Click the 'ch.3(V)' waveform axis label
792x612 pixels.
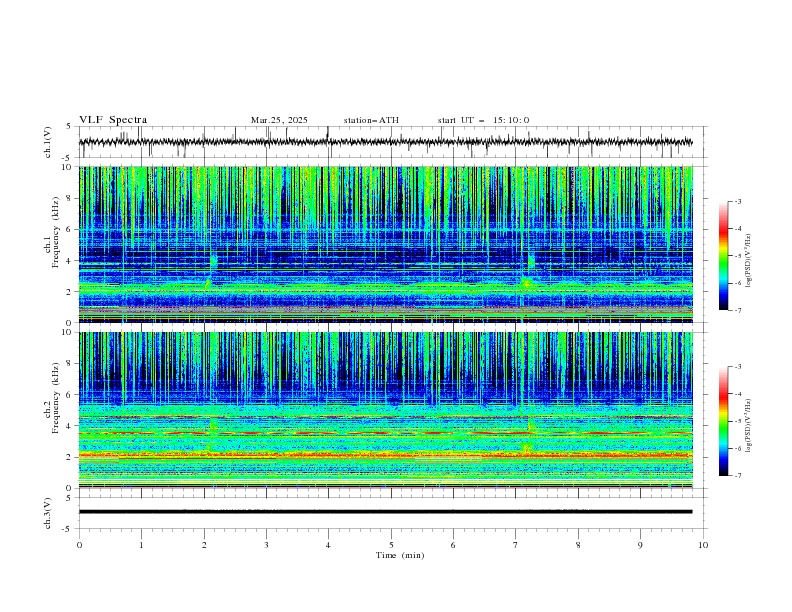click(x=48, y=514)
